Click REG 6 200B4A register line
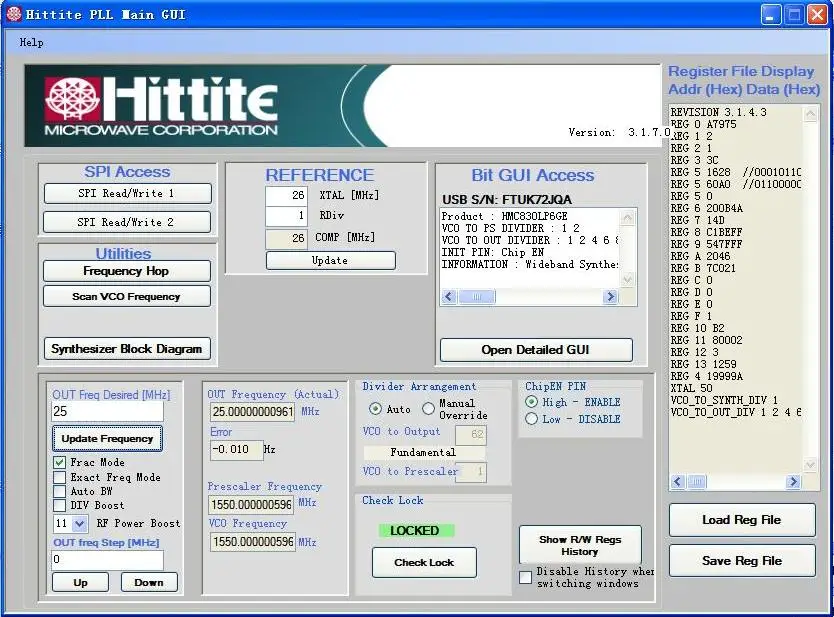Image resolution: width=834 pixels, height=617 pixels. 707,209
